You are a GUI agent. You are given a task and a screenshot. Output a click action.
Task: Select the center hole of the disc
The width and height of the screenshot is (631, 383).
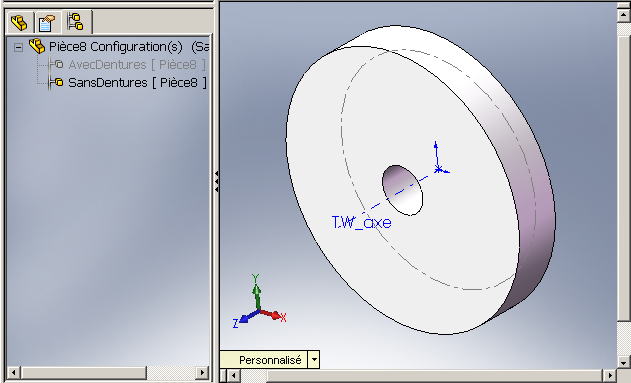click(x=402, y=190)
